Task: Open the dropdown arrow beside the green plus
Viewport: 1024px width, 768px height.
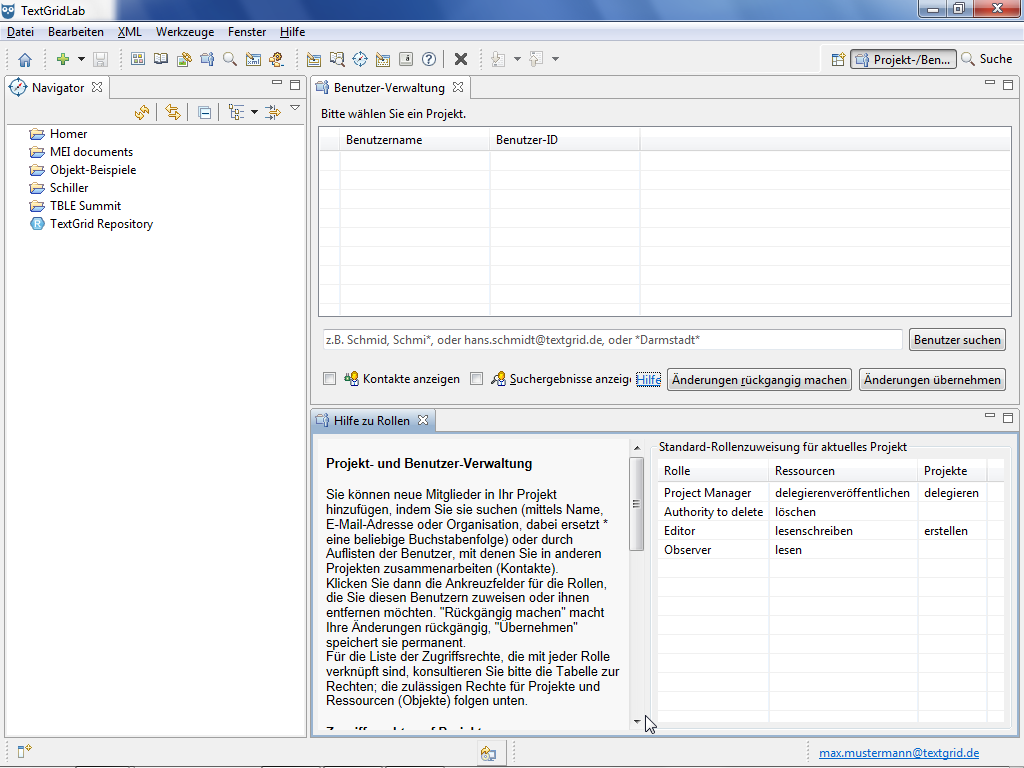Action: tap(80, 60)
